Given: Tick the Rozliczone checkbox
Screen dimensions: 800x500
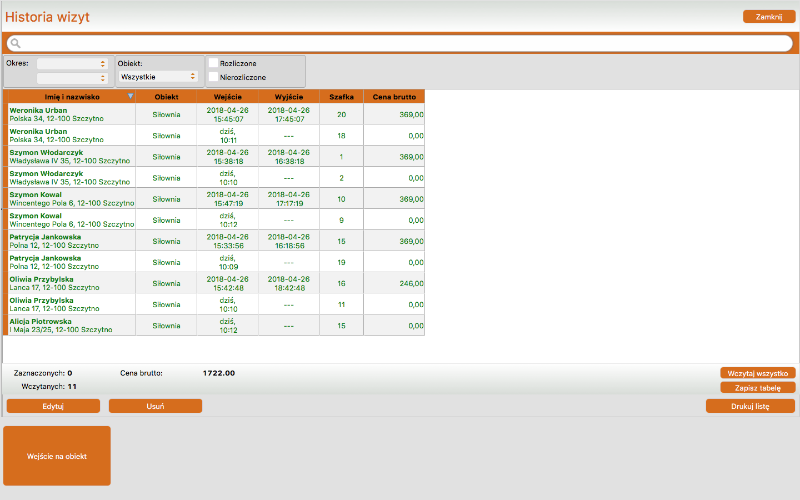Looking at the screenshot, I should click(x=213, y=63).
